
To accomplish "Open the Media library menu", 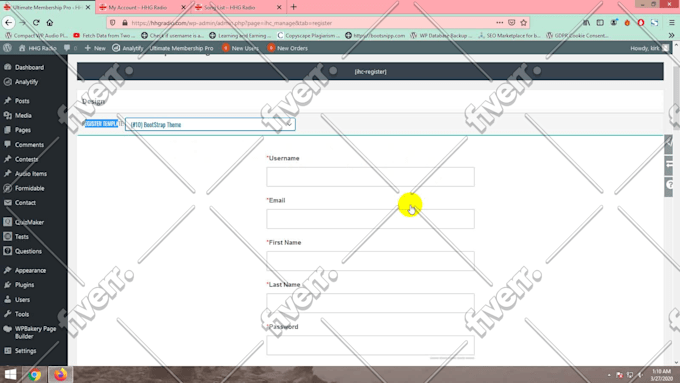I will click(23, 115).
